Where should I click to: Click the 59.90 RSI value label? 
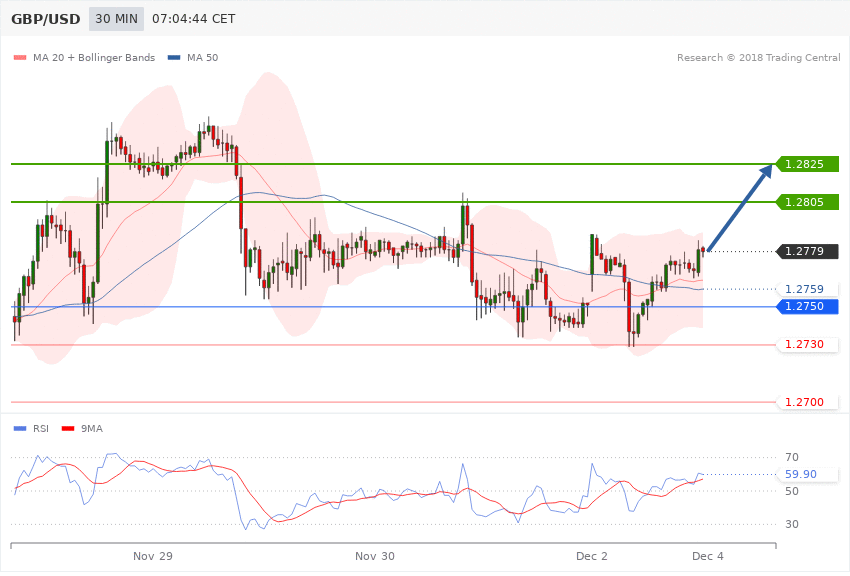tap(807, 474)
